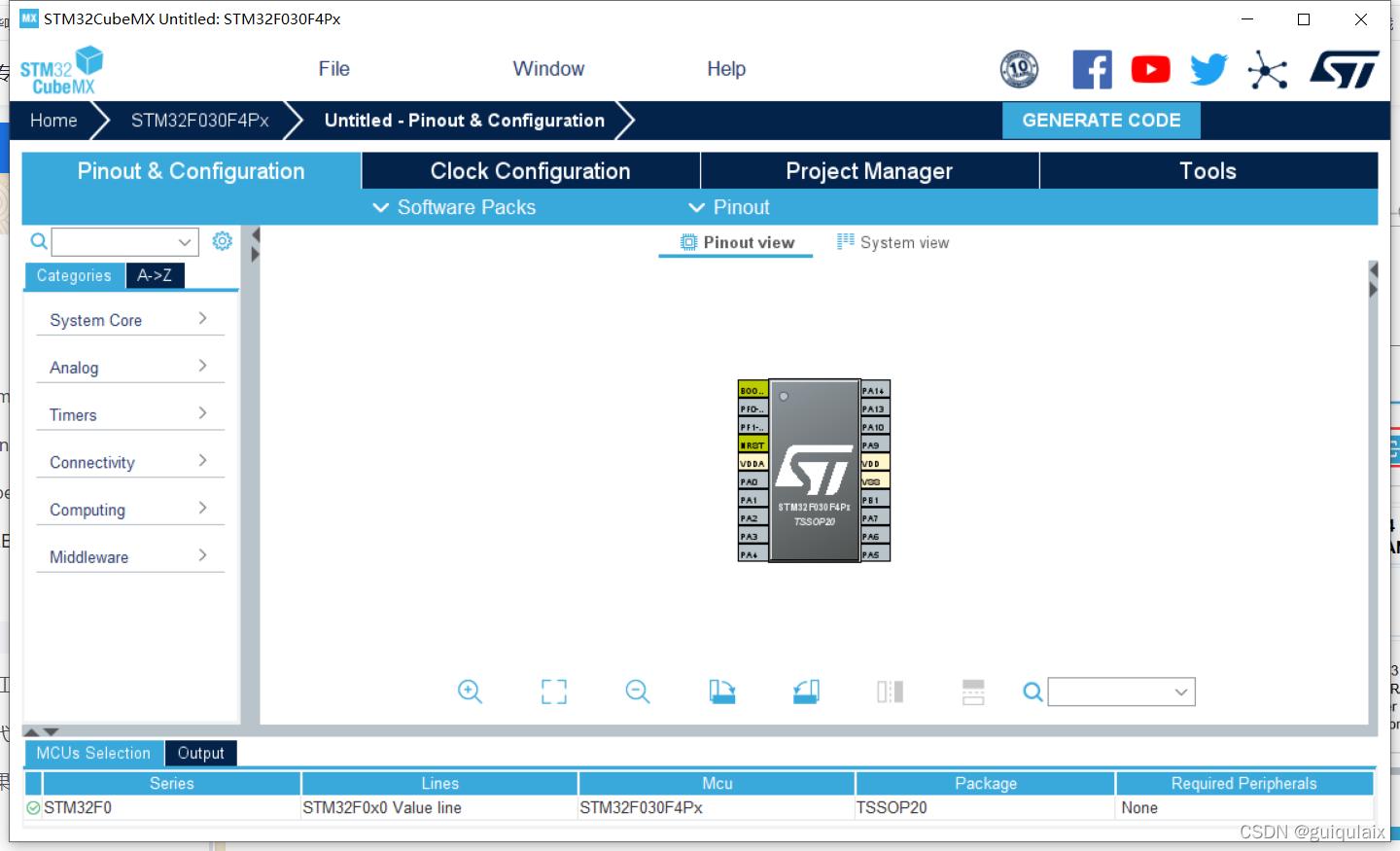The image size is (1400, 851).
Task: Open the Pinout dropdown menu
Action: pos(729,207)
